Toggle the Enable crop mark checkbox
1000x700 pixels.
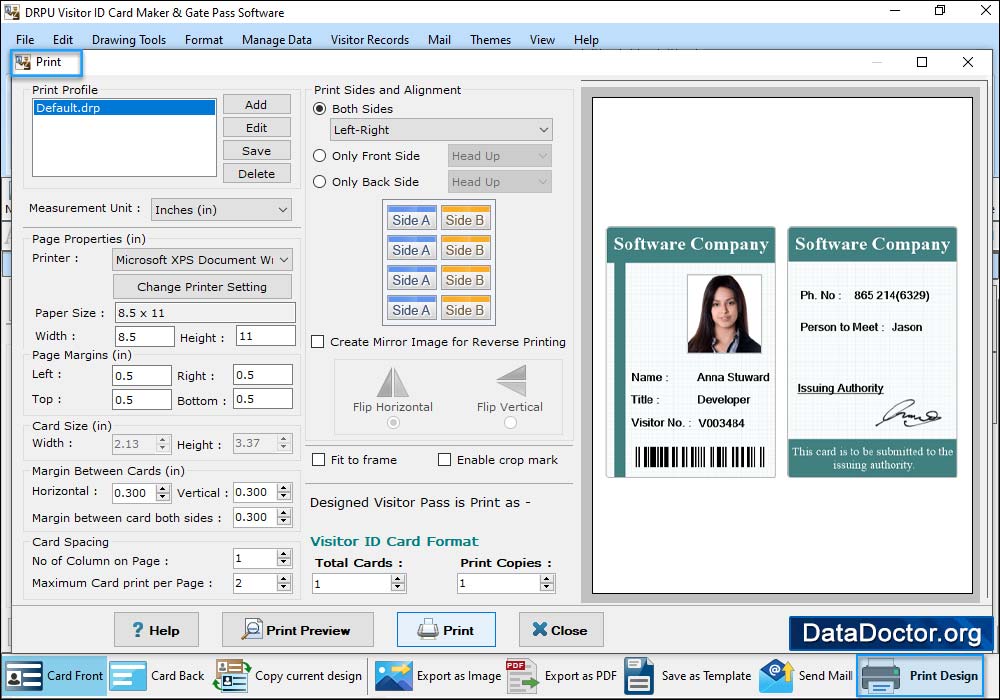[x=445, y=460]
